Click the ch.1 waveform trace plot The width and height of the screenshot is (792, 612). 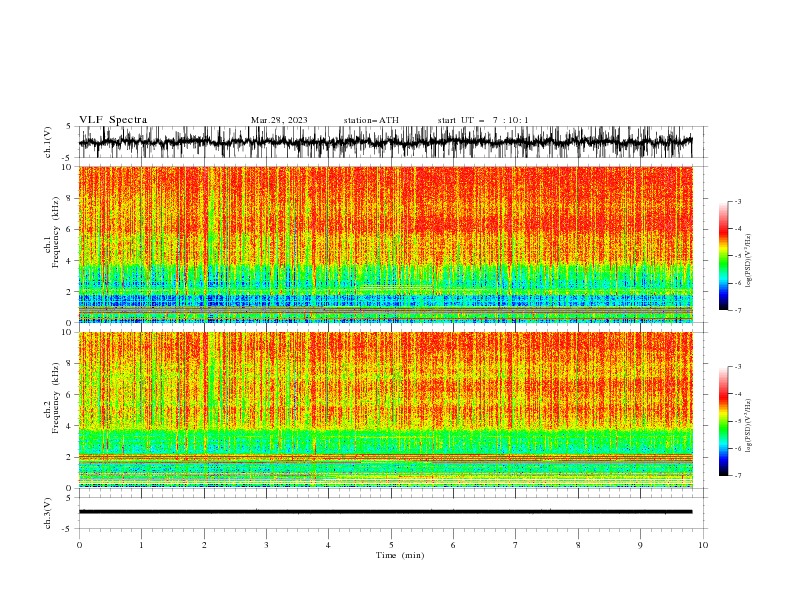pyautogui.click(x=385, y=142)
